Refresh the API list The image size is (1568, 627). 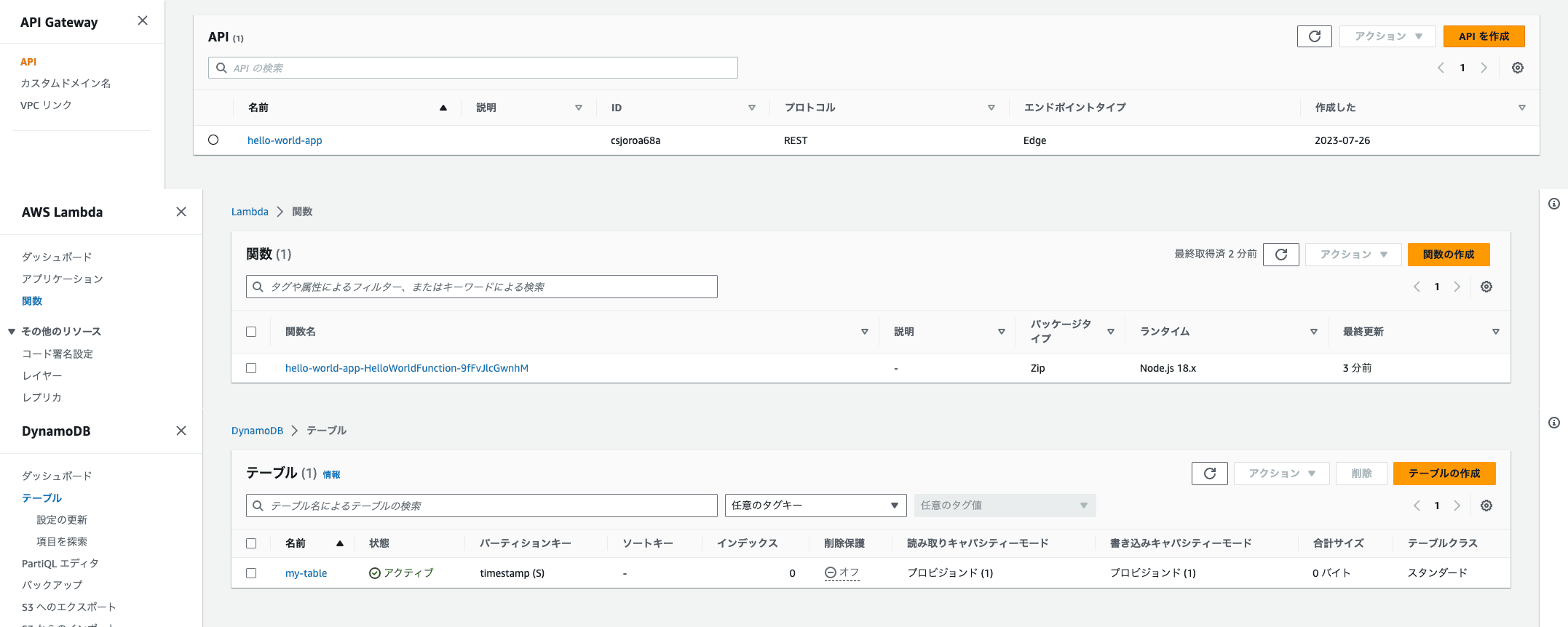tap(1315, 36)
